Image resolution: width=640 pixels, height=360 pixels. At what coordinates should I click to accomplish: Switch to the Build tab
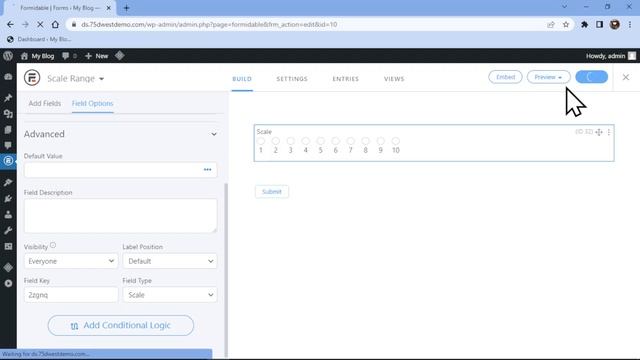pyautogui.click(x=242, y=79)
